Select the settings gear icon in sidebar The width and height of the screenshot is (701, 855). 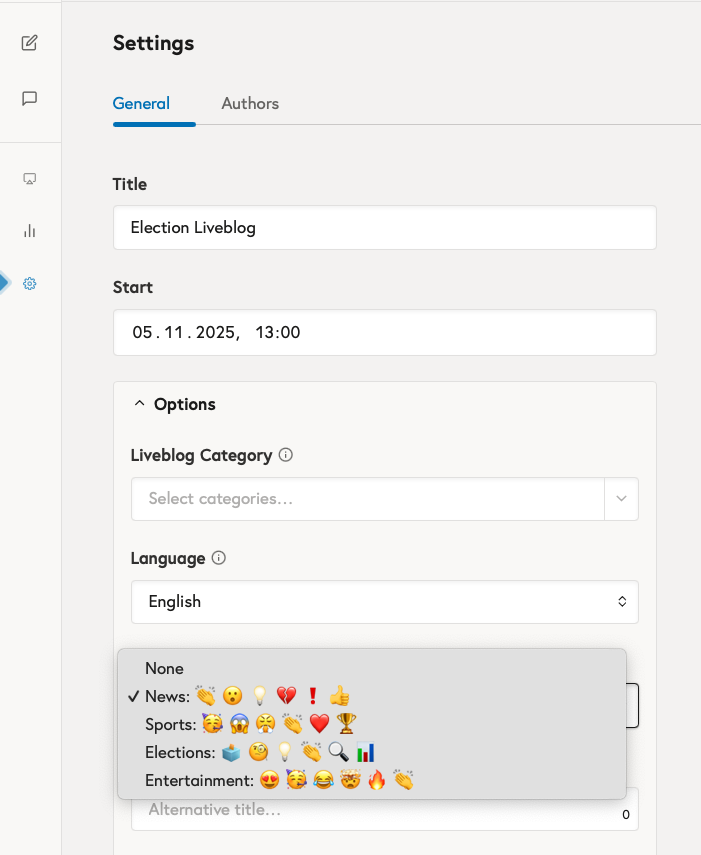tap(29, 284)
